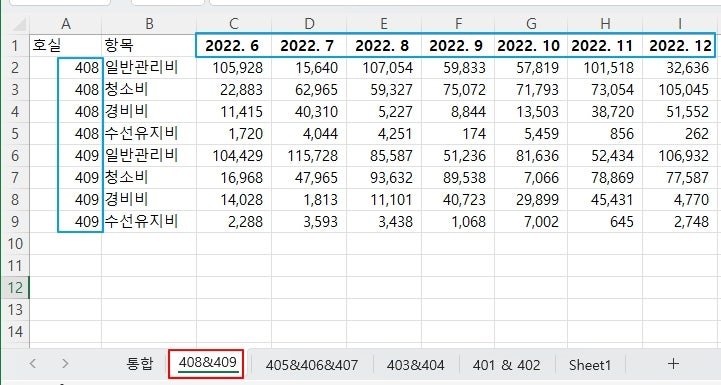
Task: Select column G header
Action: pyautogui.click(x=531, y=24)
